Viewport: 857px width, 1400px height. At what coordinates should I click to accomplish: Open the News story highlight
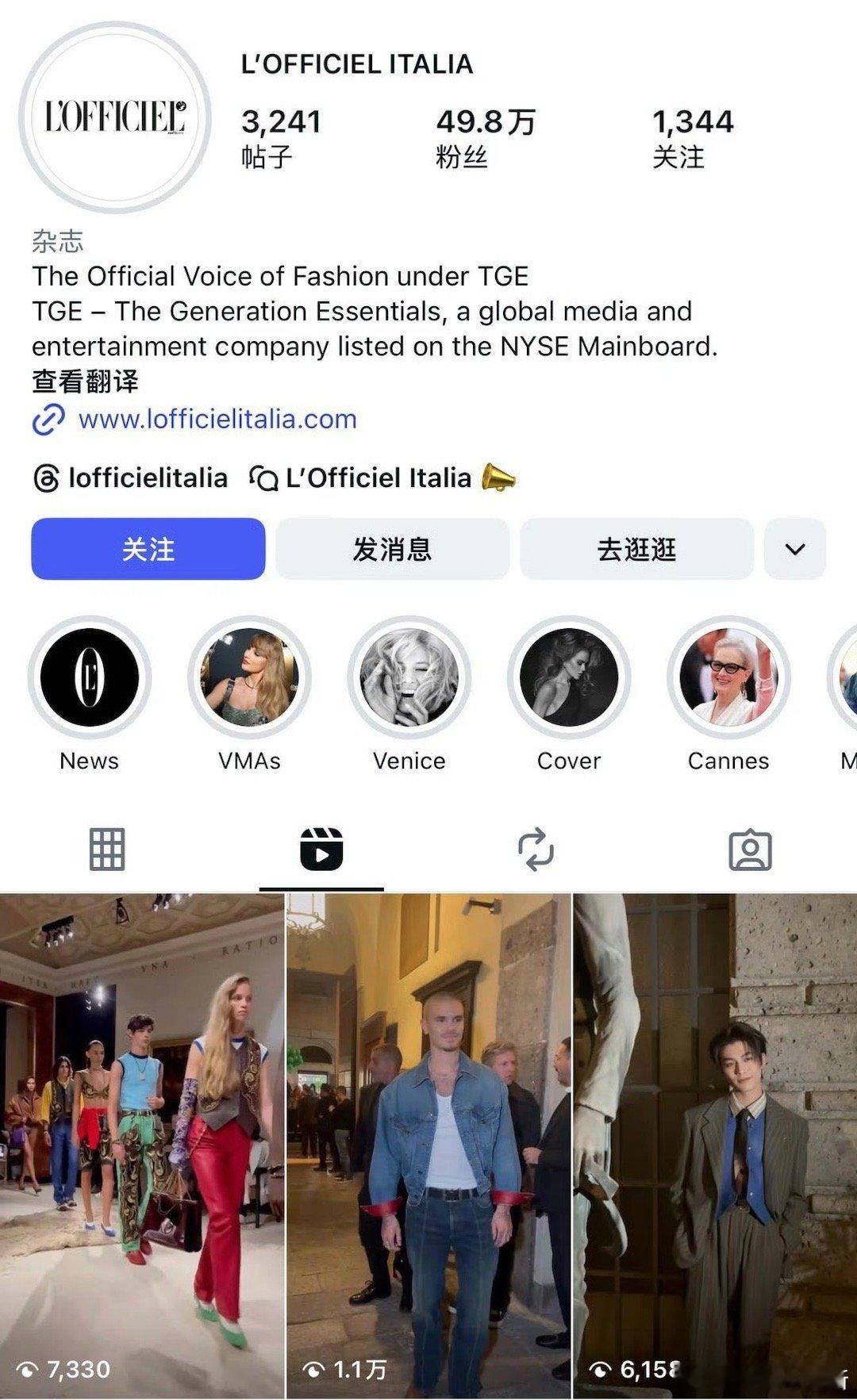click(x=90, y=677)
